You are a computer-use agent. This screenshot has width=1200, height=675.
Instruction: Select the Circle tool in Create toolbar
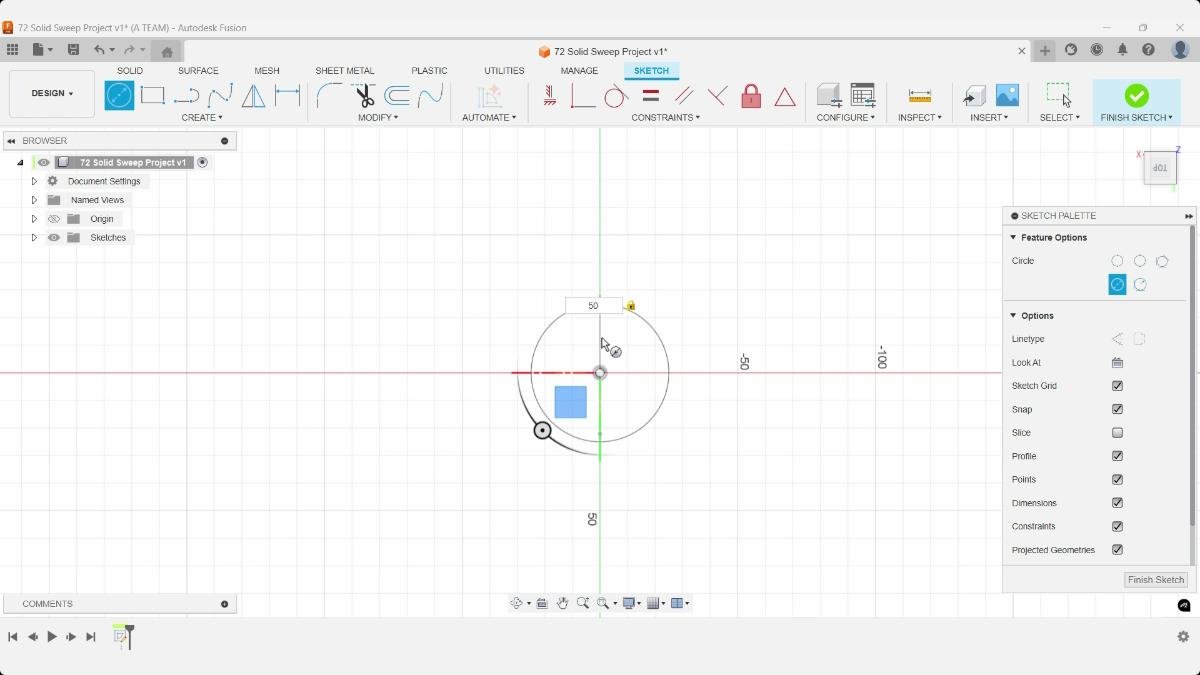coord(119,95)
